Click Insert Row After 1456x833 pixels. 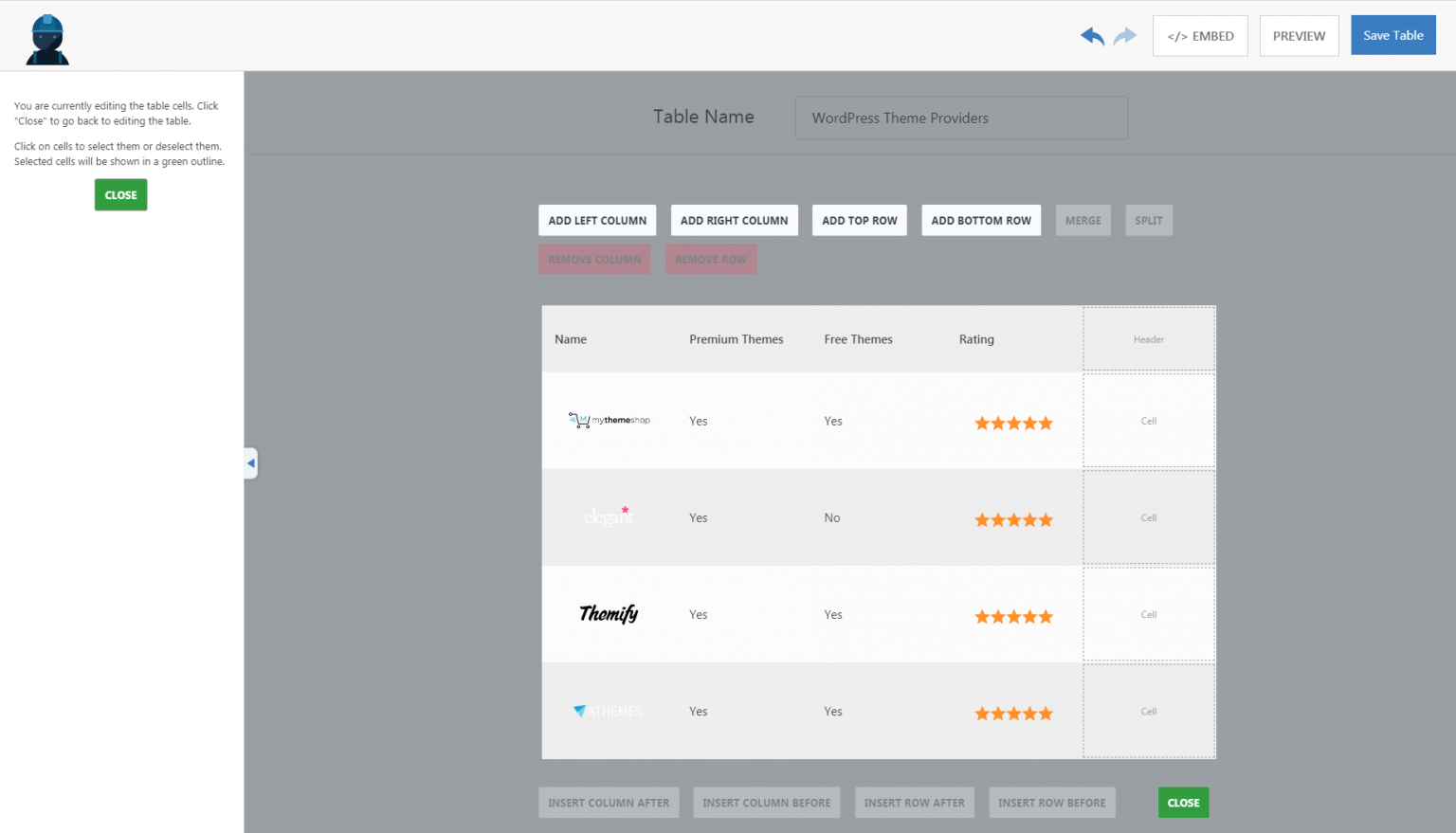pos(915,803)
